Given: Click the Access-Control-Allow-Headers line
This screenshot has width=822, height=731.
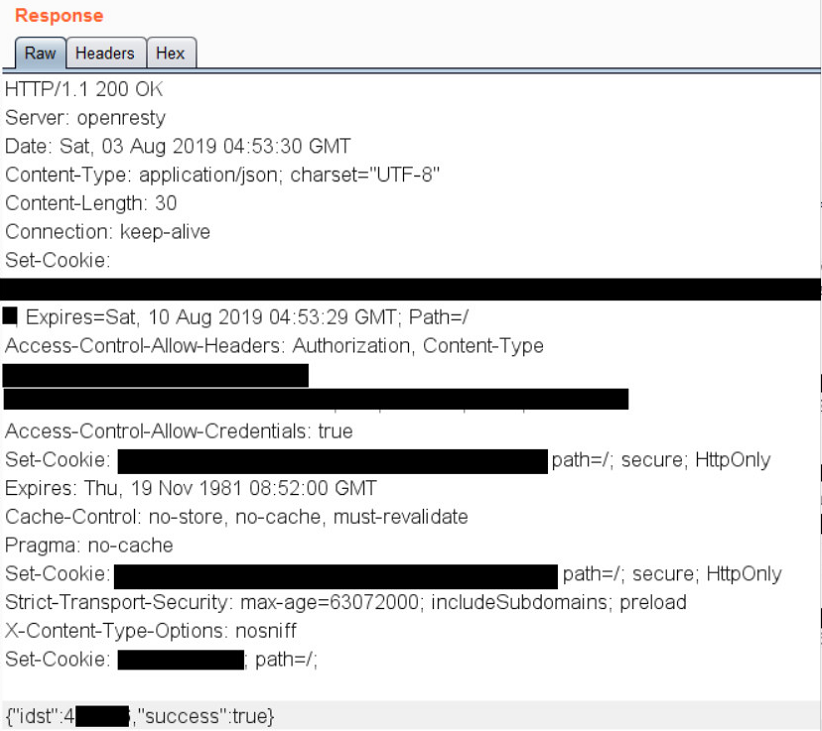Looking at the screenshot, I should [274, 346].
